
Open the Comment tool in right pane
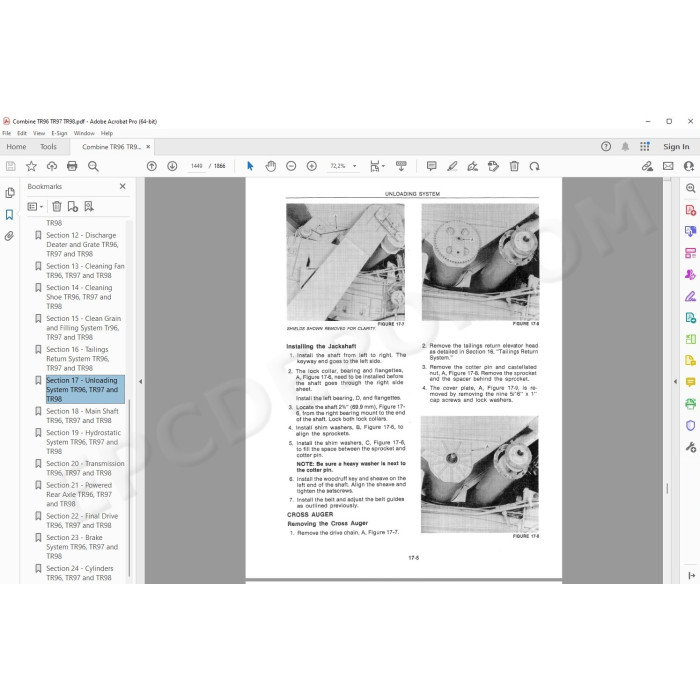point(690,382)
